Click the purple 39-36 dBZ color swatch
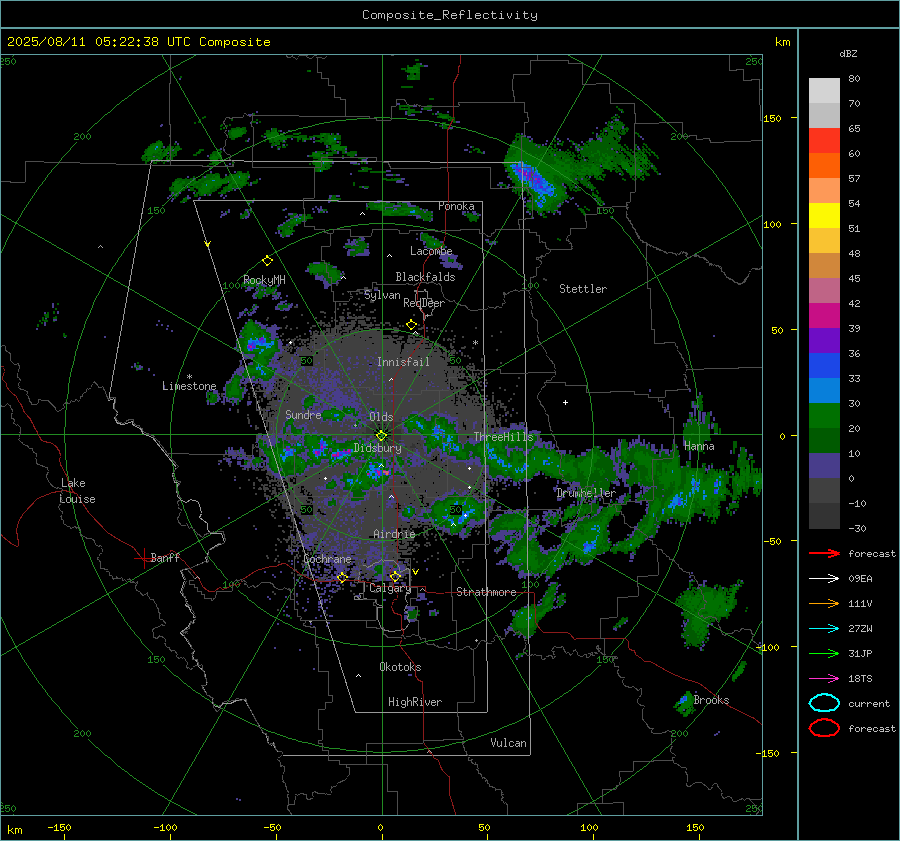The width and height of the screenshot is (900, 841). point(824,341)
